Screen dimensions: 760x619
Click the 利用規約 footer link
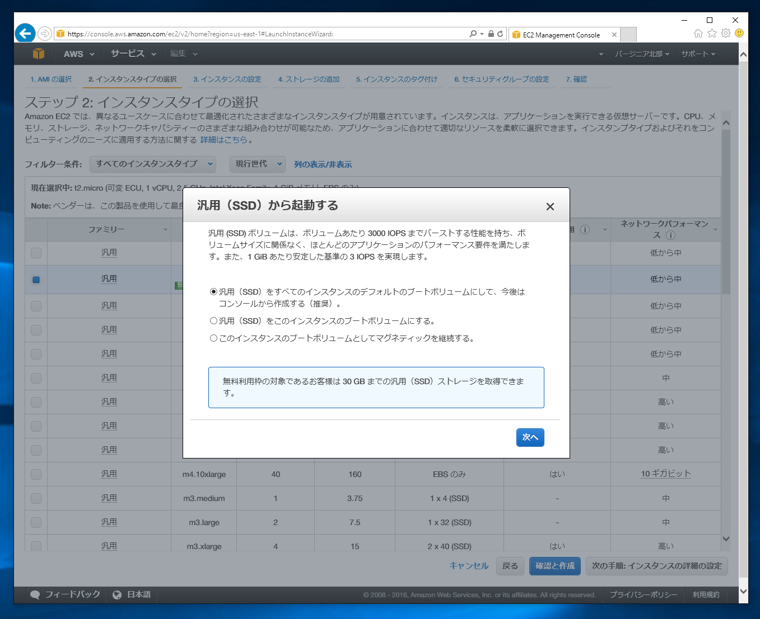point(706,595)
